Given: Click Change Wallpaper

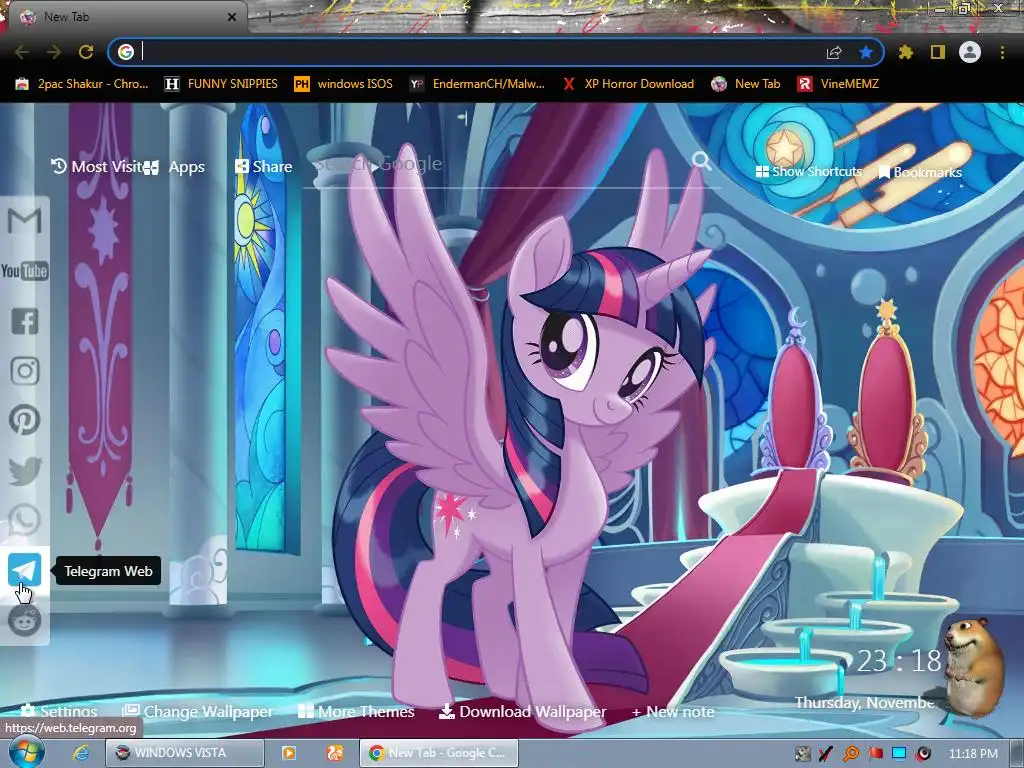Looking at the screenshot, I should click(198, 711).
